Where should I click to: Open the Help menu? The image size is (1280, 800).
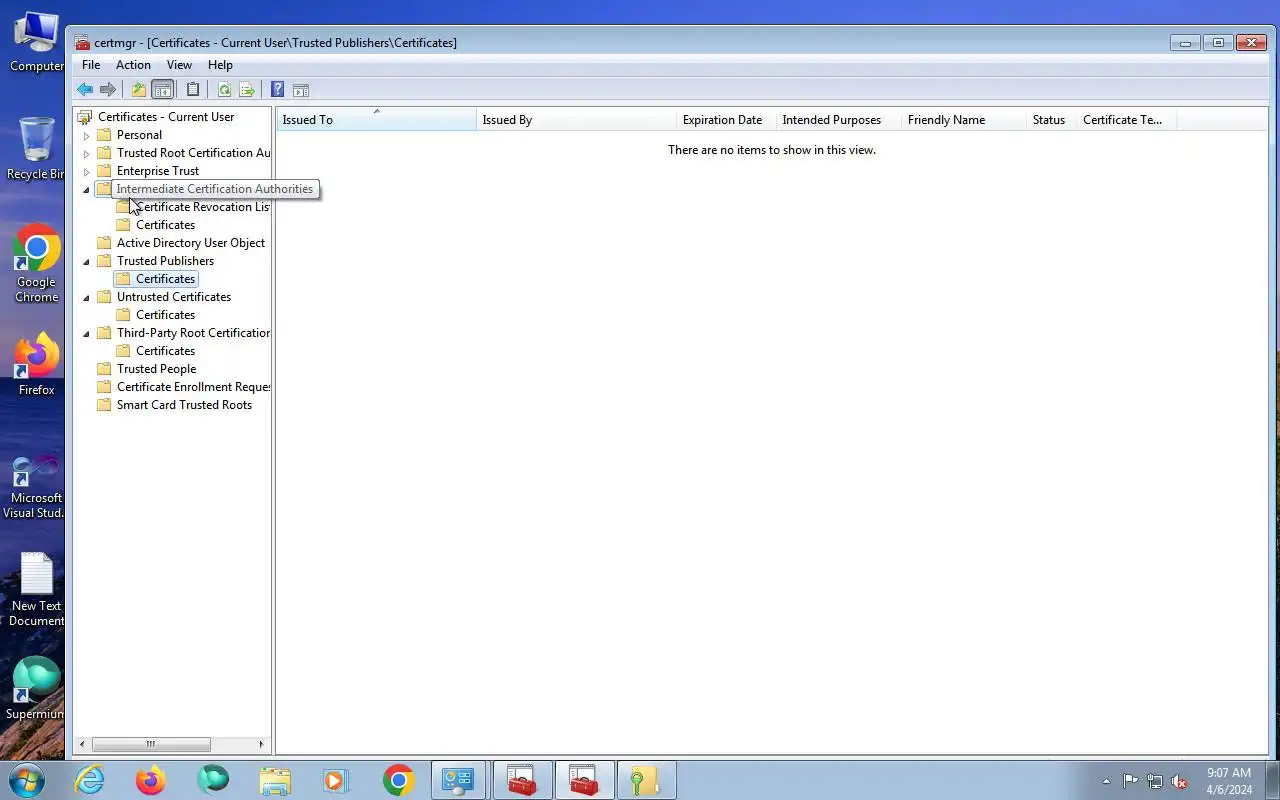click(x=220, y=65)
